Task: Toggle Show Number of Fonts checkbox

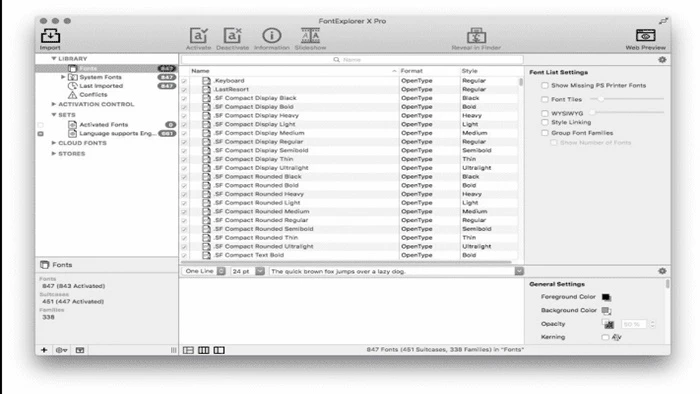Action: [x=554, y=142]
